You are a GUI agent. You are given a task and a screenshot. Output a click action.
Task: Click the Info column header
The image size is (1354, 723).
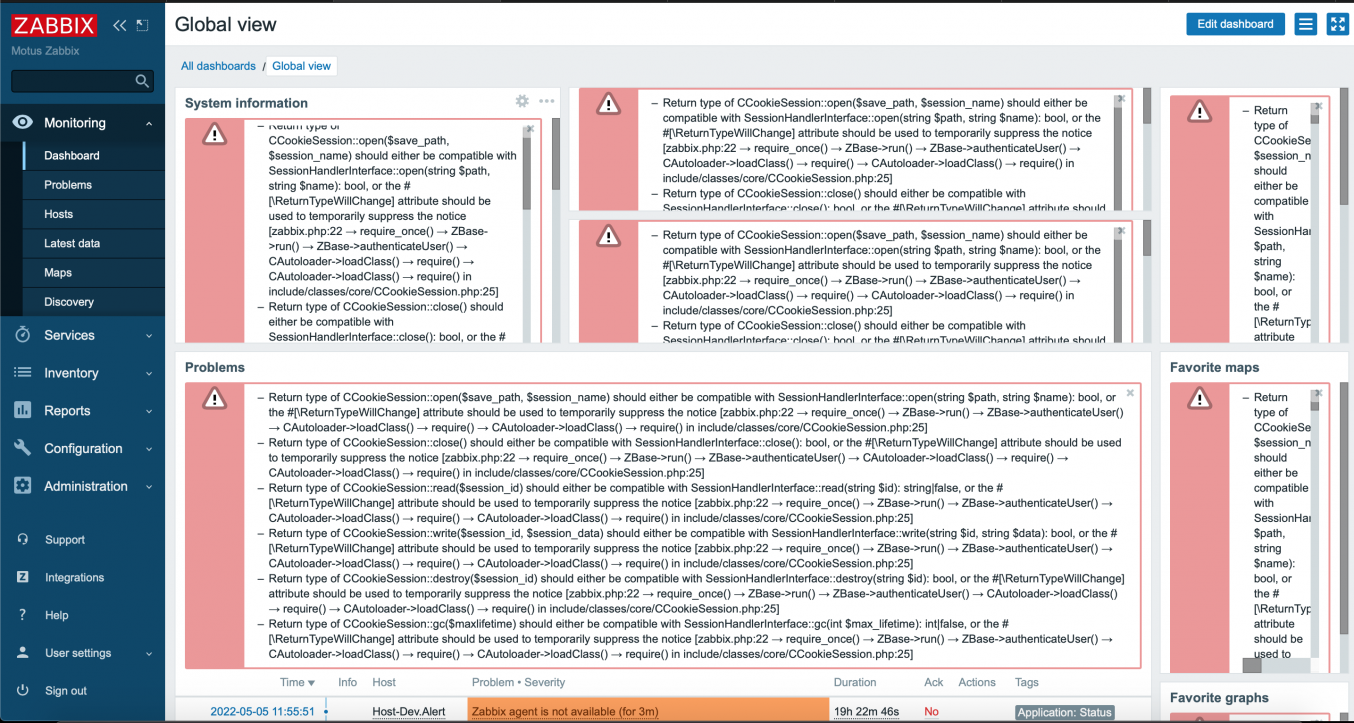(x=347, y=682)
